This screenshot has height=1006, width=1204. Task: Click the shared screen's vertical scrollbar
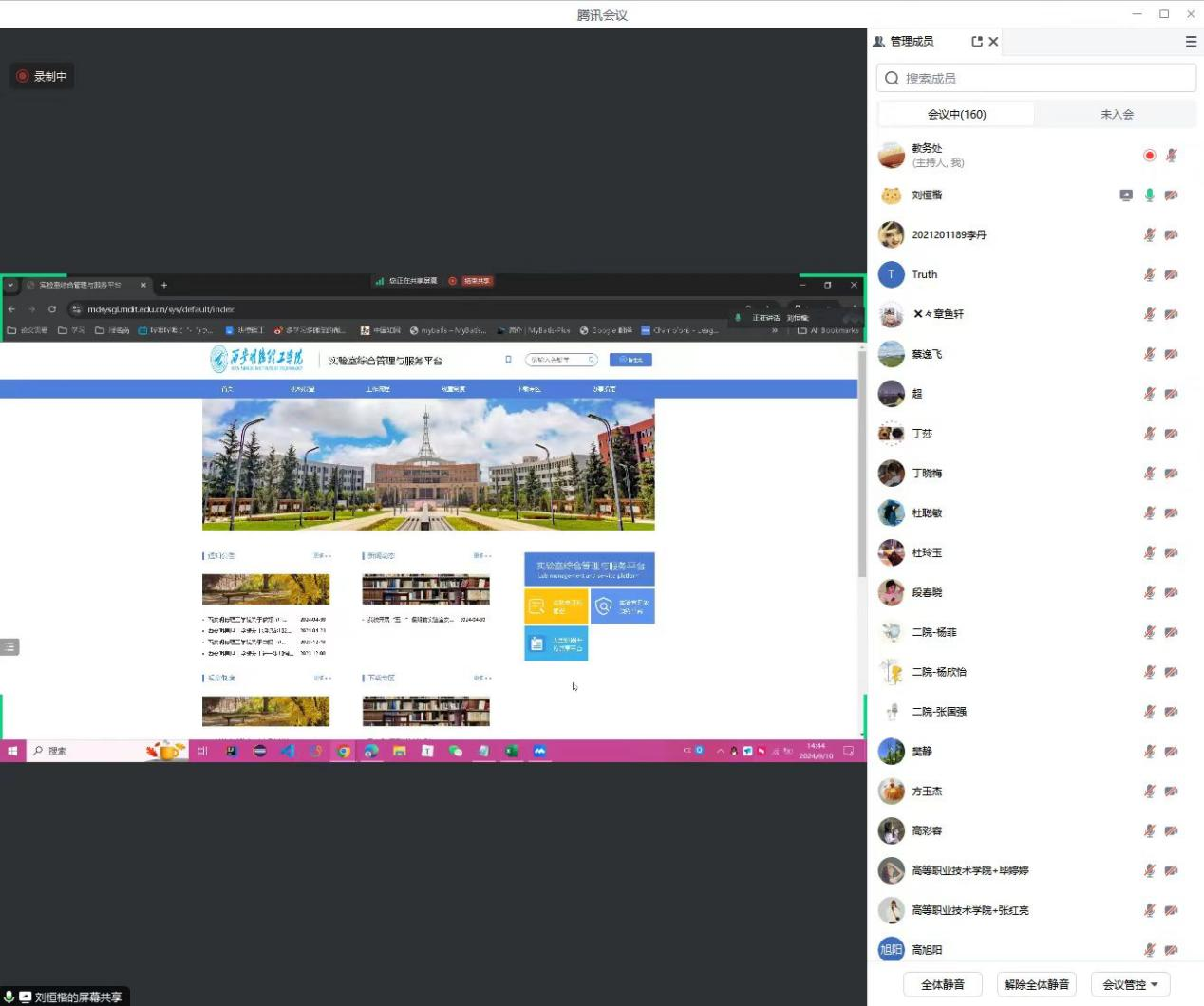(861, 465)
